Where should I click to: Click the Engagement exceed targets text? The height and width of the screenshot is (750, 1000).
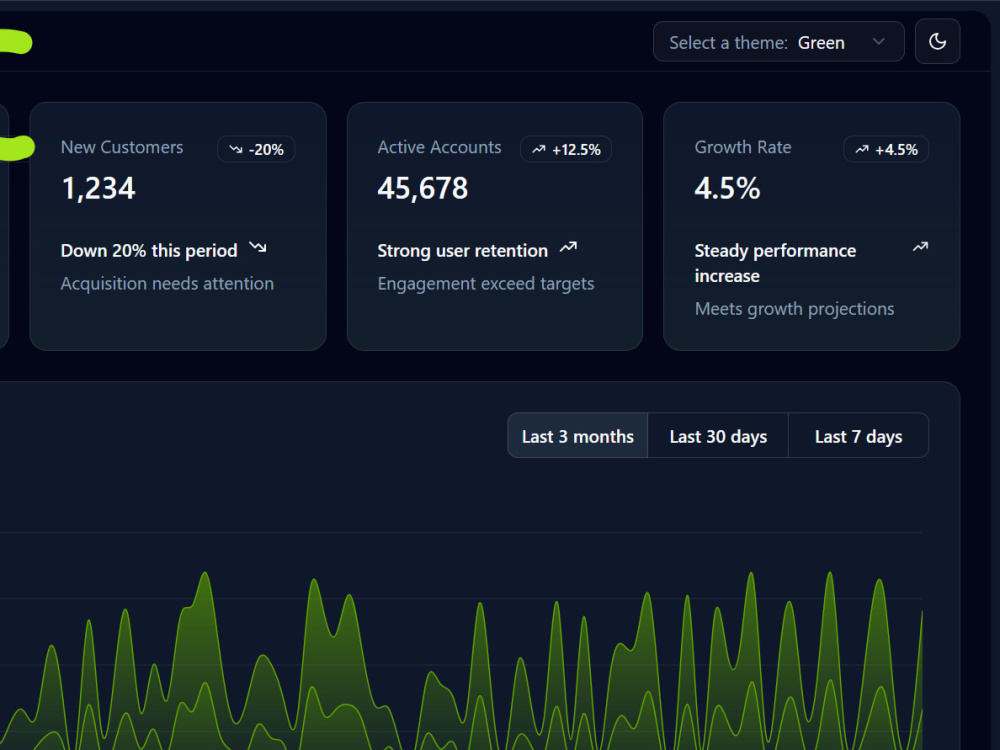(486, 284)
